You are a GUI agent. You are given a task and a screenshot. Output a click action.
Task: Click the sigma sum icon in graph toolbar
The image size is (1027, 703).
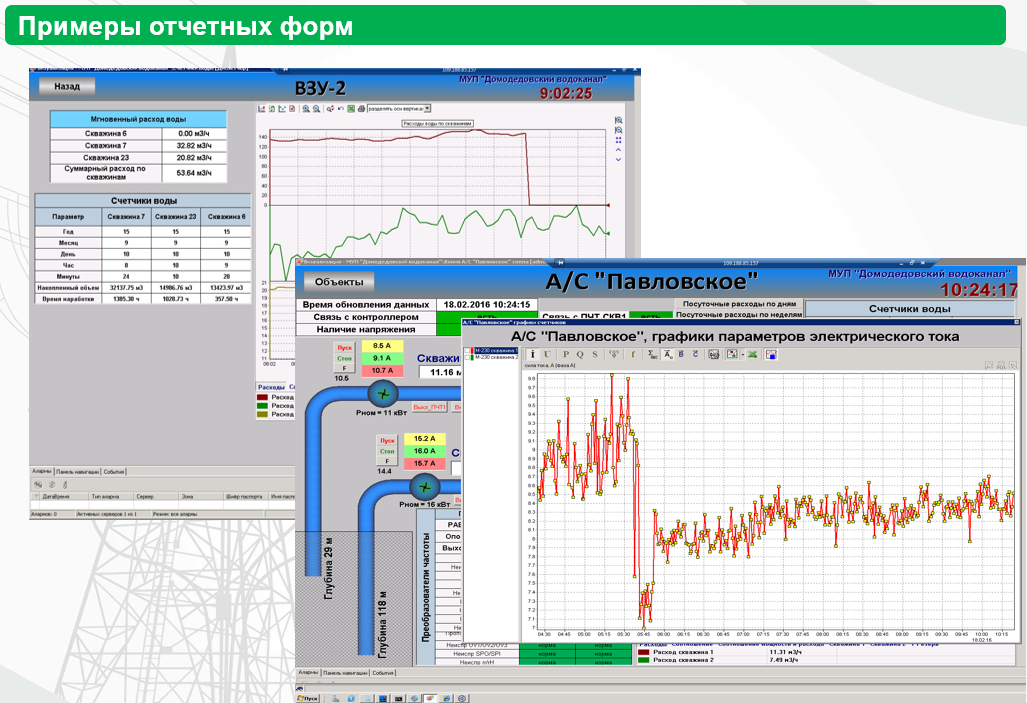[652, 354]
